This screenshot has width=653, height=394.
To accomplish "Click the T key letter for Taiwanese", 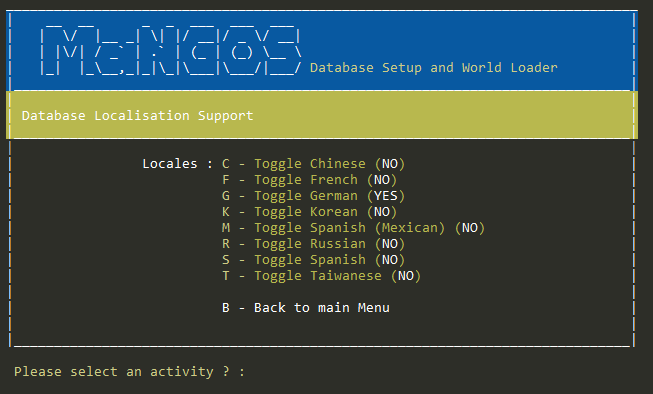I will coord(226,276).
